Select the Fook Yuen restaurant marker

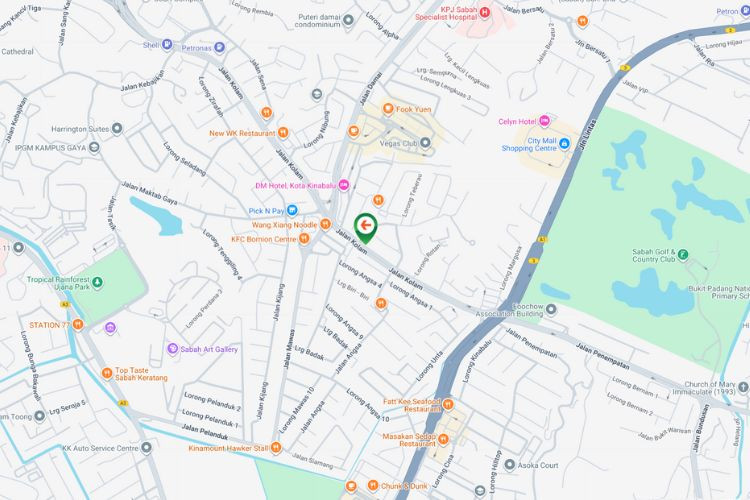(388, 109)
